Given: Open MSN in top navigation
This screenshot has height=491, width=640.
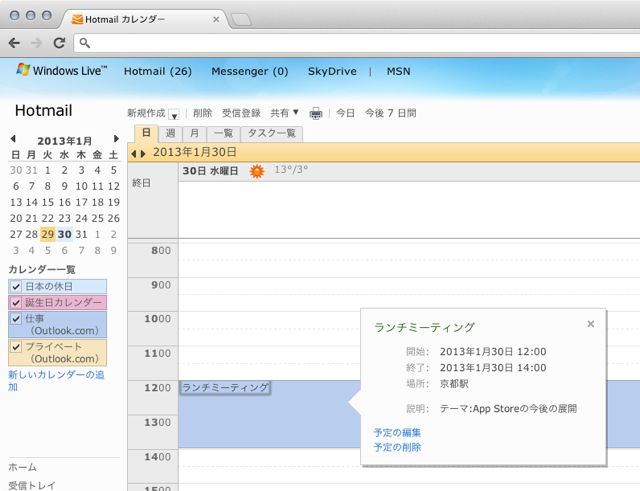Looking at the screenshot, I should point(399,71).
